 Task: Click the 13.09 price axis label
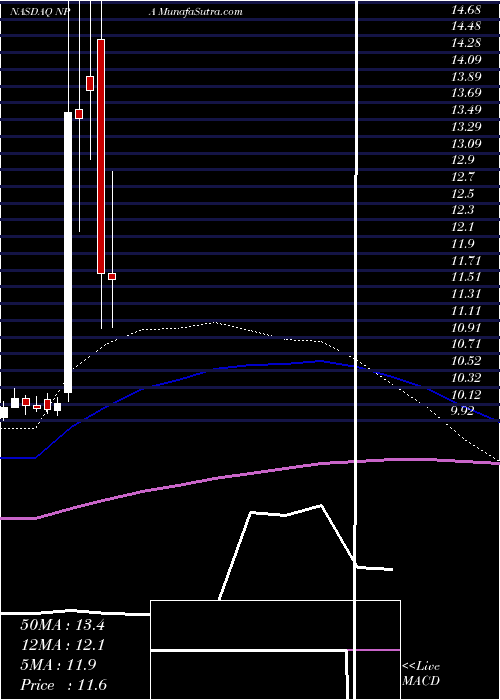(466, 143)
